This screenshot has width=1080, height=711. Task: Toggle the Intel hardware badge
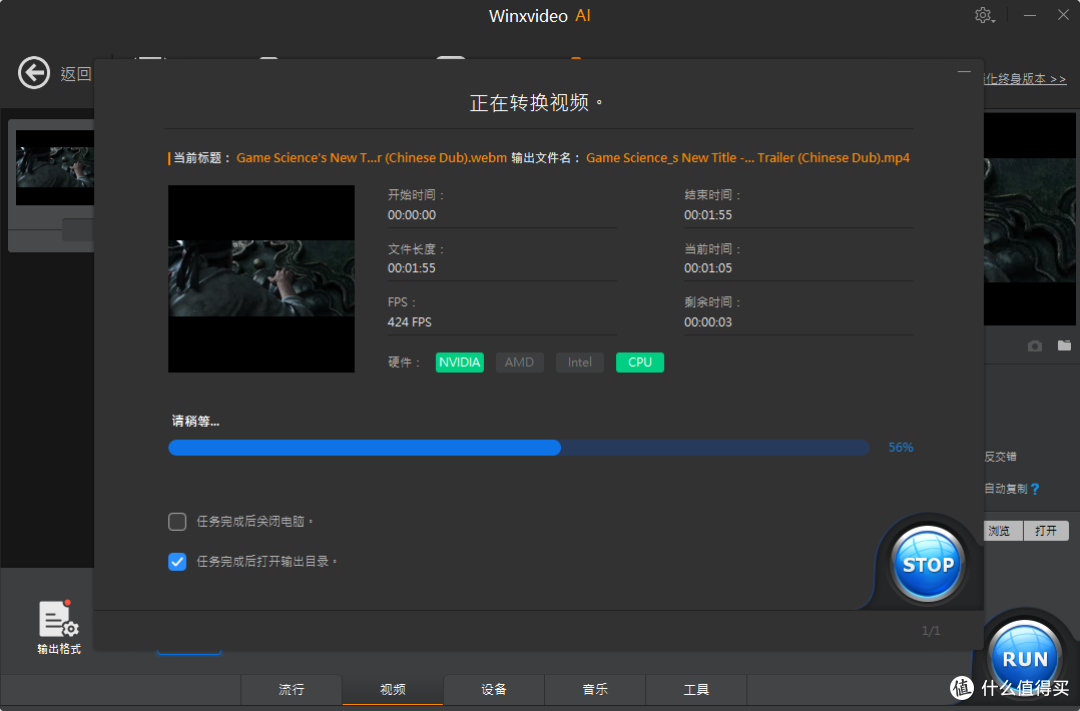(580, 362)
